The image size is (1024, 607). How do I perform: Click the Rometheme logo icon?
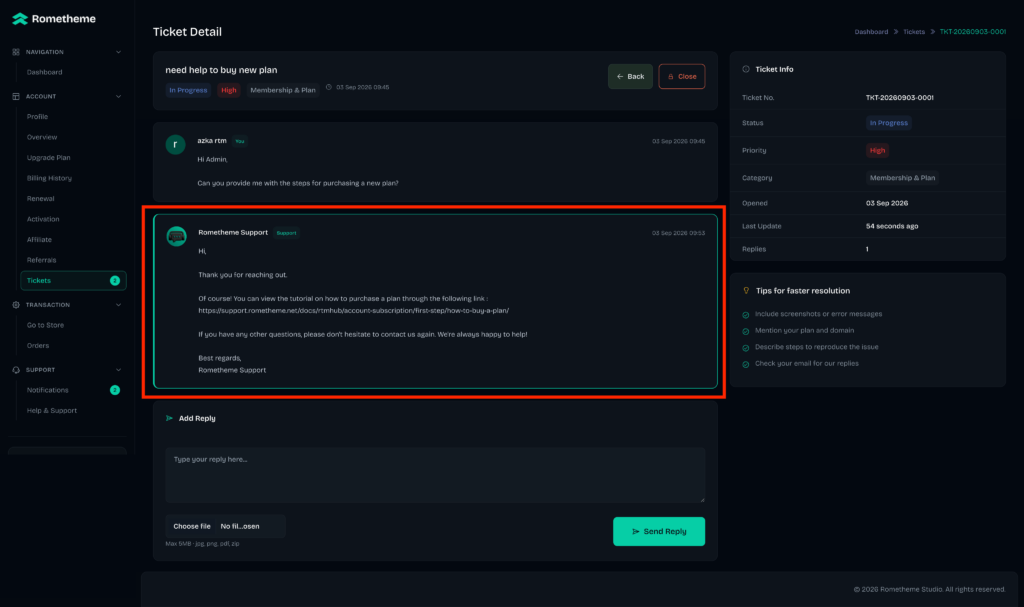20,19
